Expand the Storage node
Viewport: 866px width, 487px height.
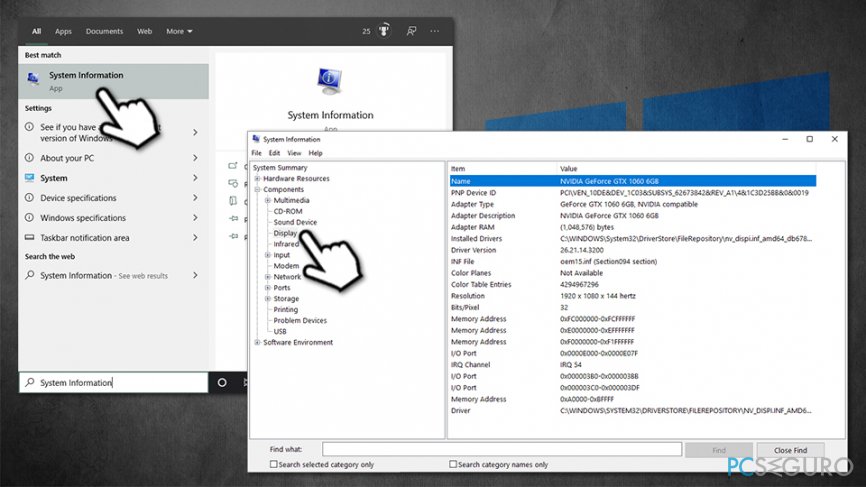268,299
